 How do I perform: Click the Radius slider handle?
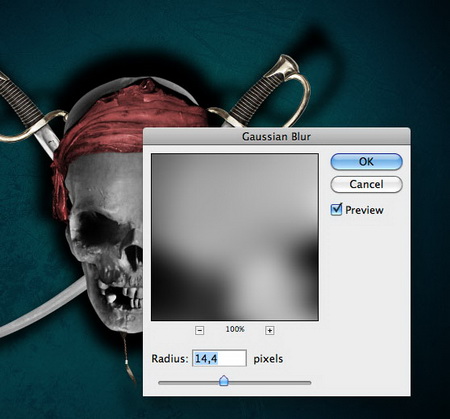click(x=224, y=381)
